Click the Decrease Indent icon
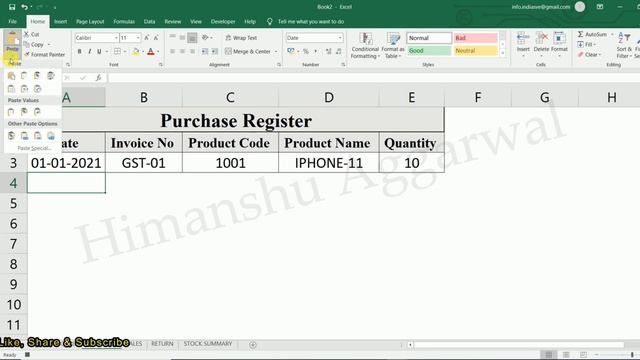640x360 pixels. [205, 51]
